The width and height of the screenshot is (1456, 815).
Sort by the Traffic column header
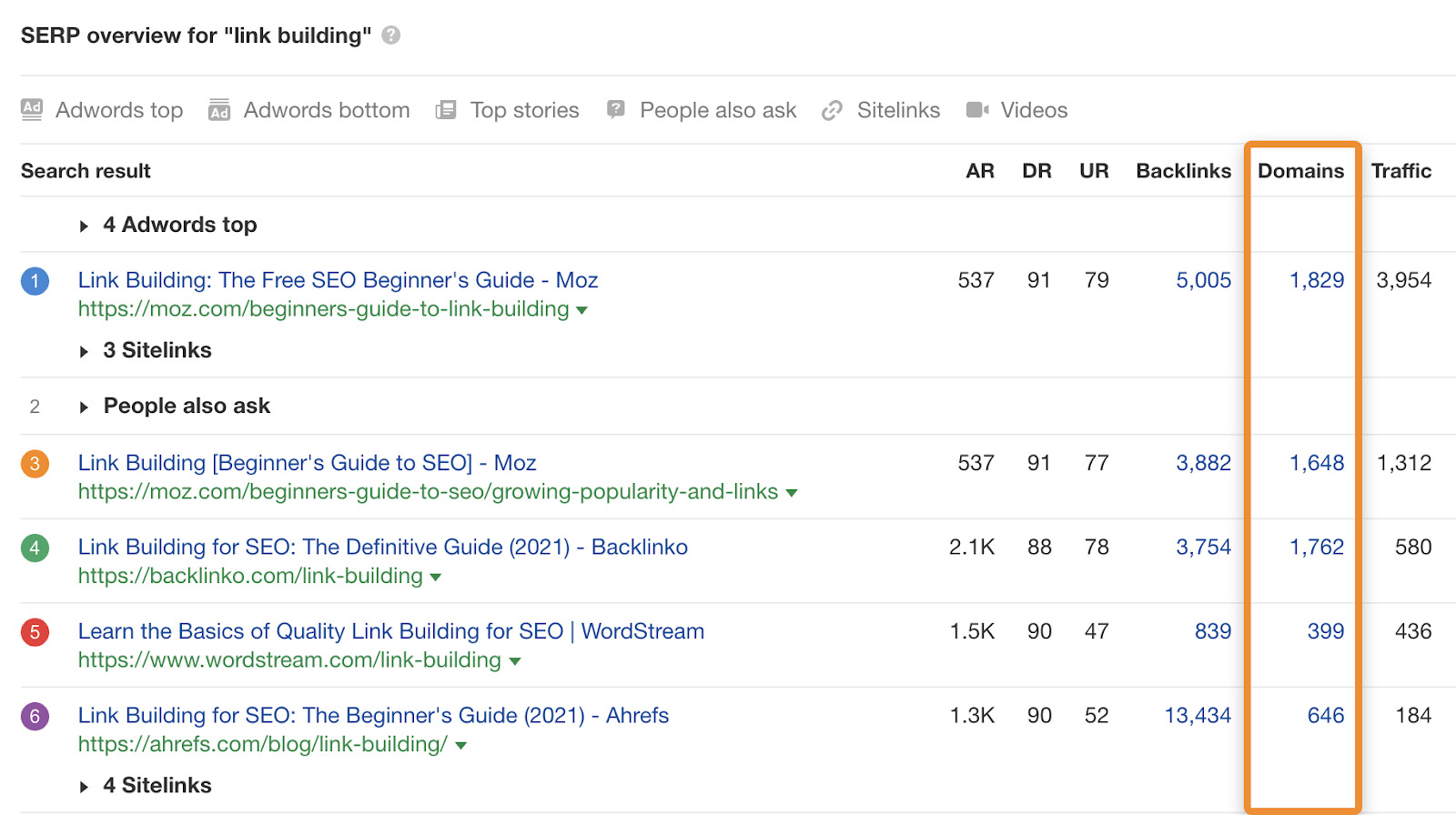pos(1400,171)
